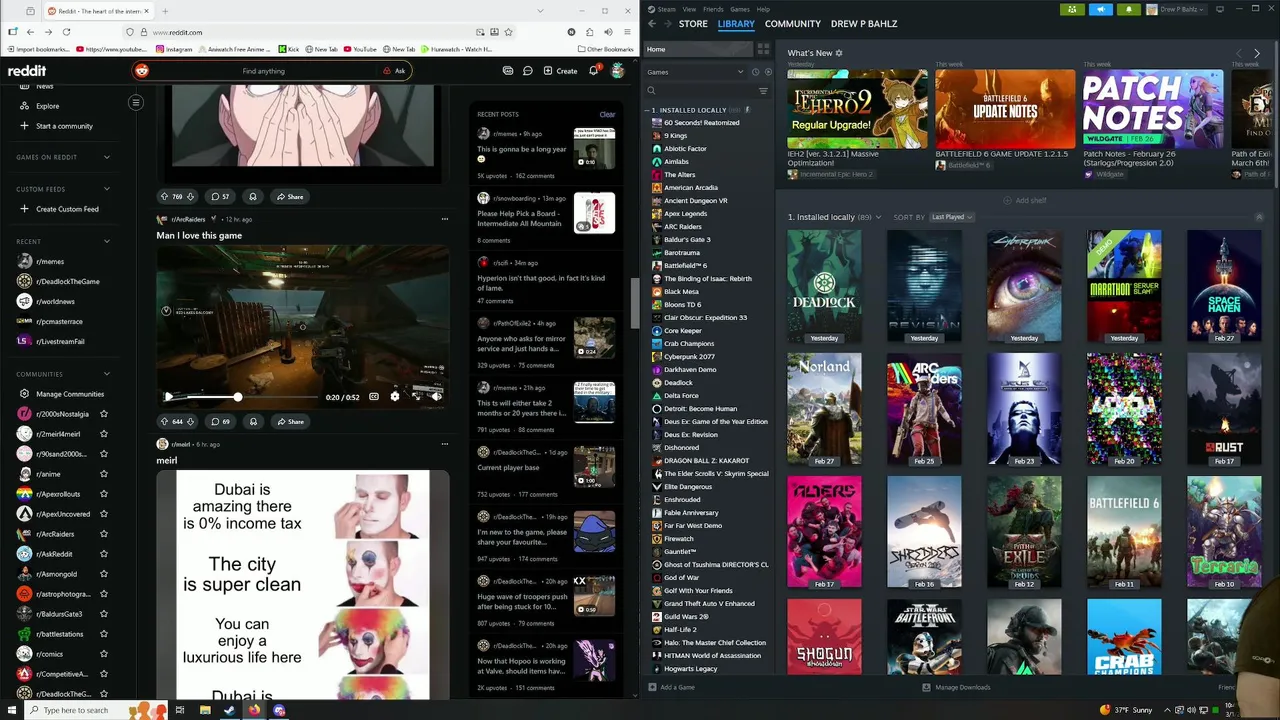
Task: Toggle closed captions on the ArcRaiders video
Action: click(x=374, y=397)
